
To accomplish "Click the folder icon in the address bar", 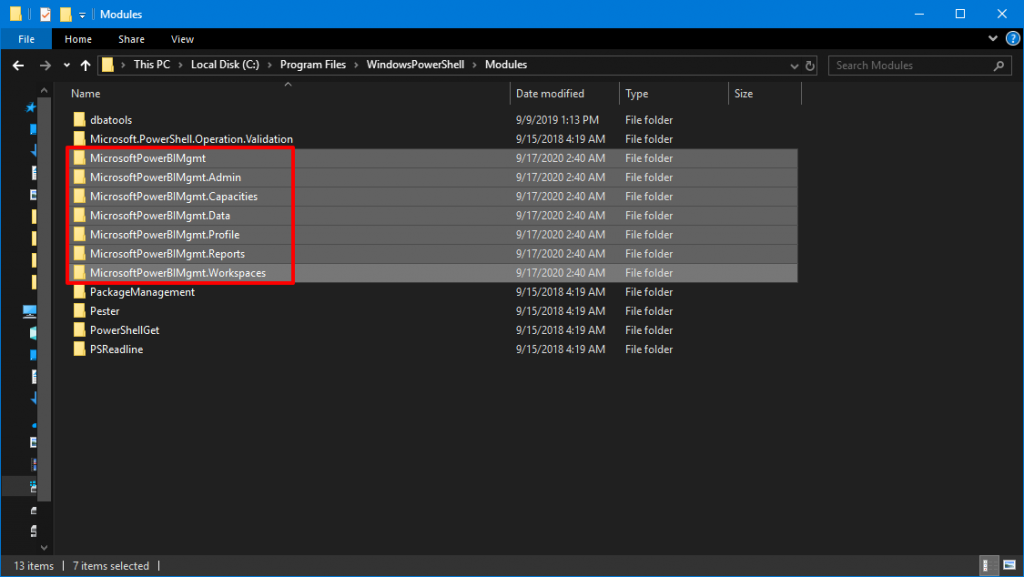I will [108, 65].
